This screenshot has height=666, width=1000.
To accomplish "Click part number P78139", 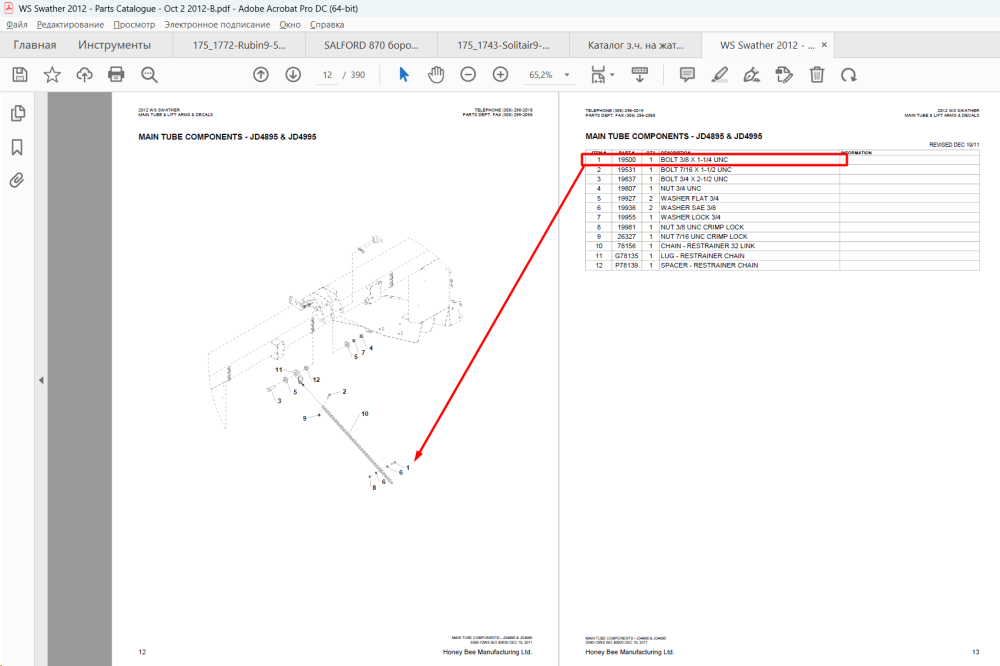I will (x=626, y=265).
